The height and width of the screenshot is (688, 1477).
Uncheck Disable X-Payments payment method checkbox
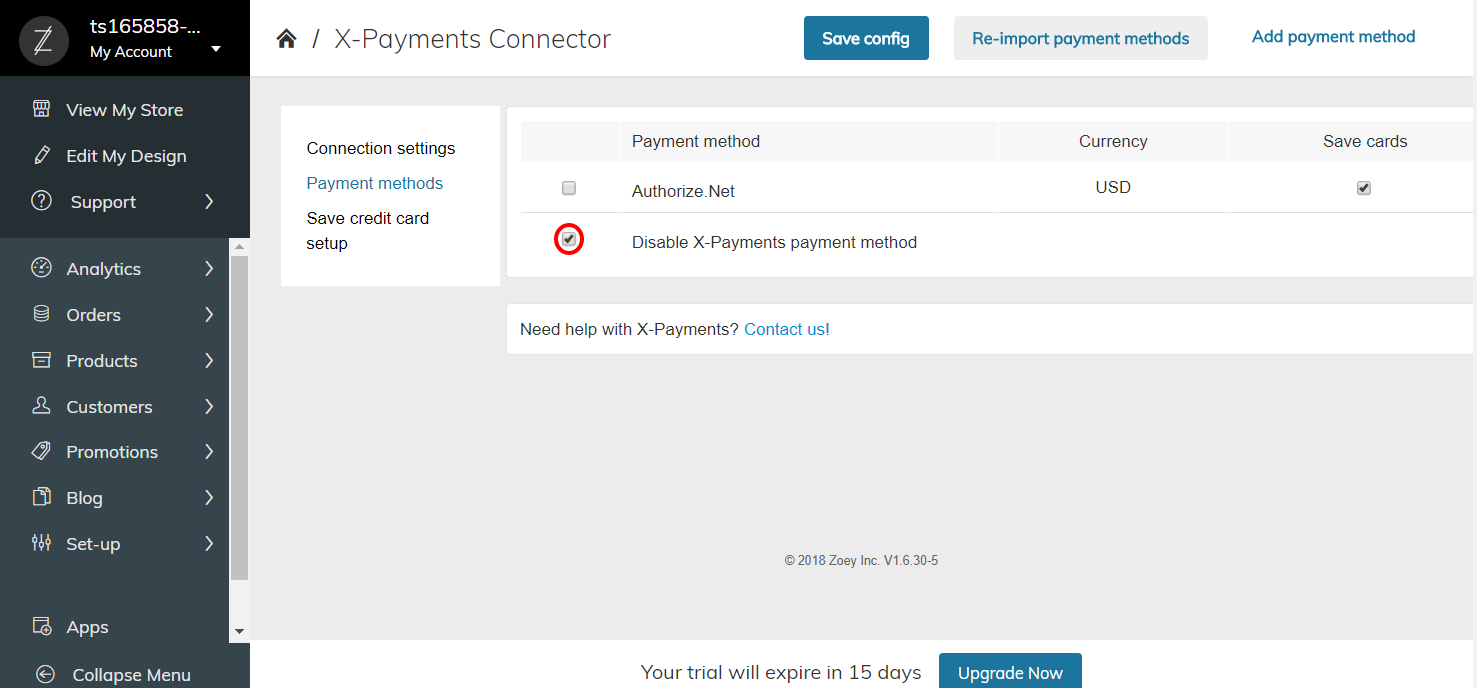pyautogui.click(x=569, y=240)
